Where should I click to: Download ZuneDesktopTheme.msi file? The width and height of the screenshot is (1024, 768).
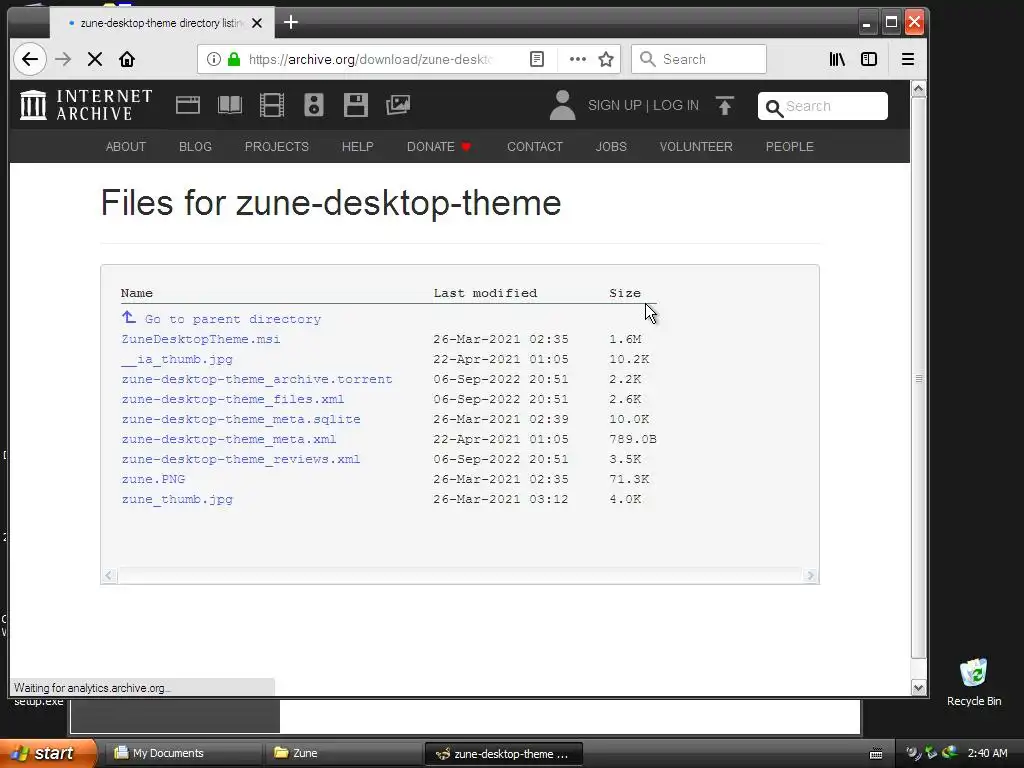coord(201,339)
